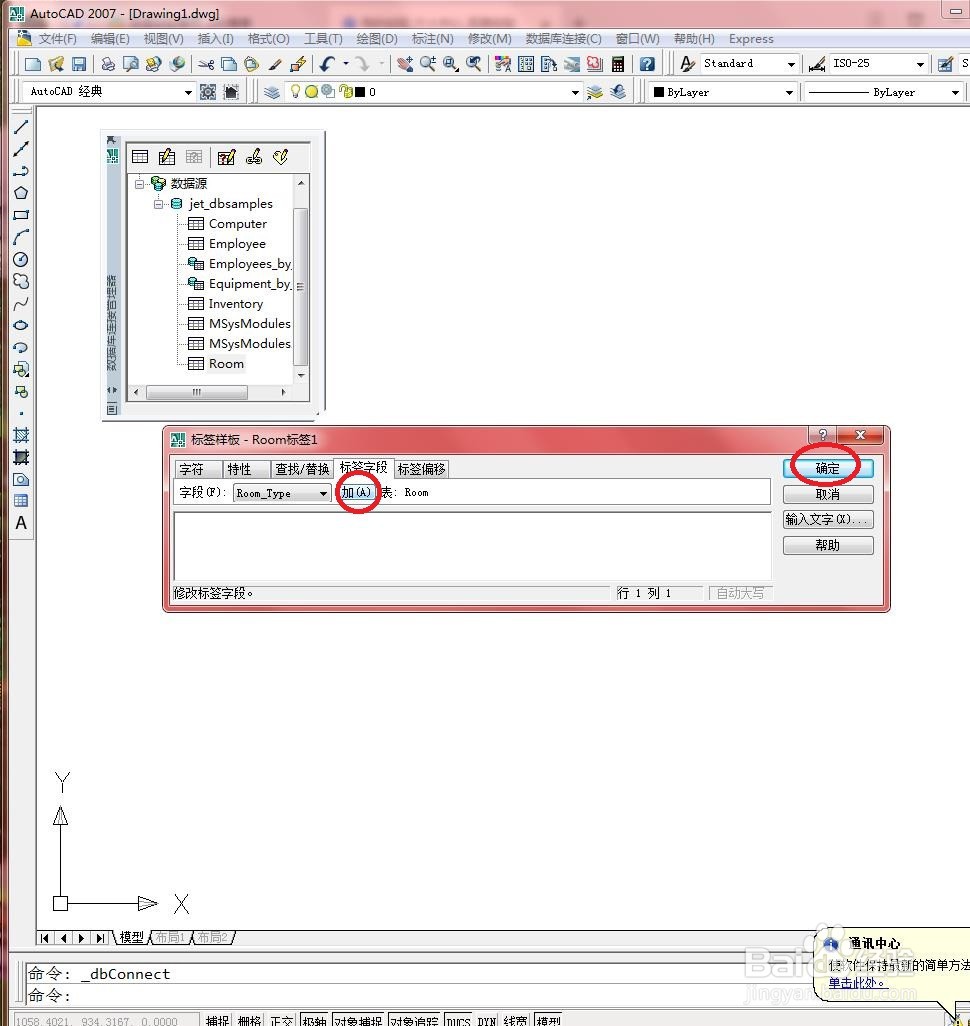Click the Undo arrow icon
The width and height of the screenshot is (970, 1026).
coord(327,64)
